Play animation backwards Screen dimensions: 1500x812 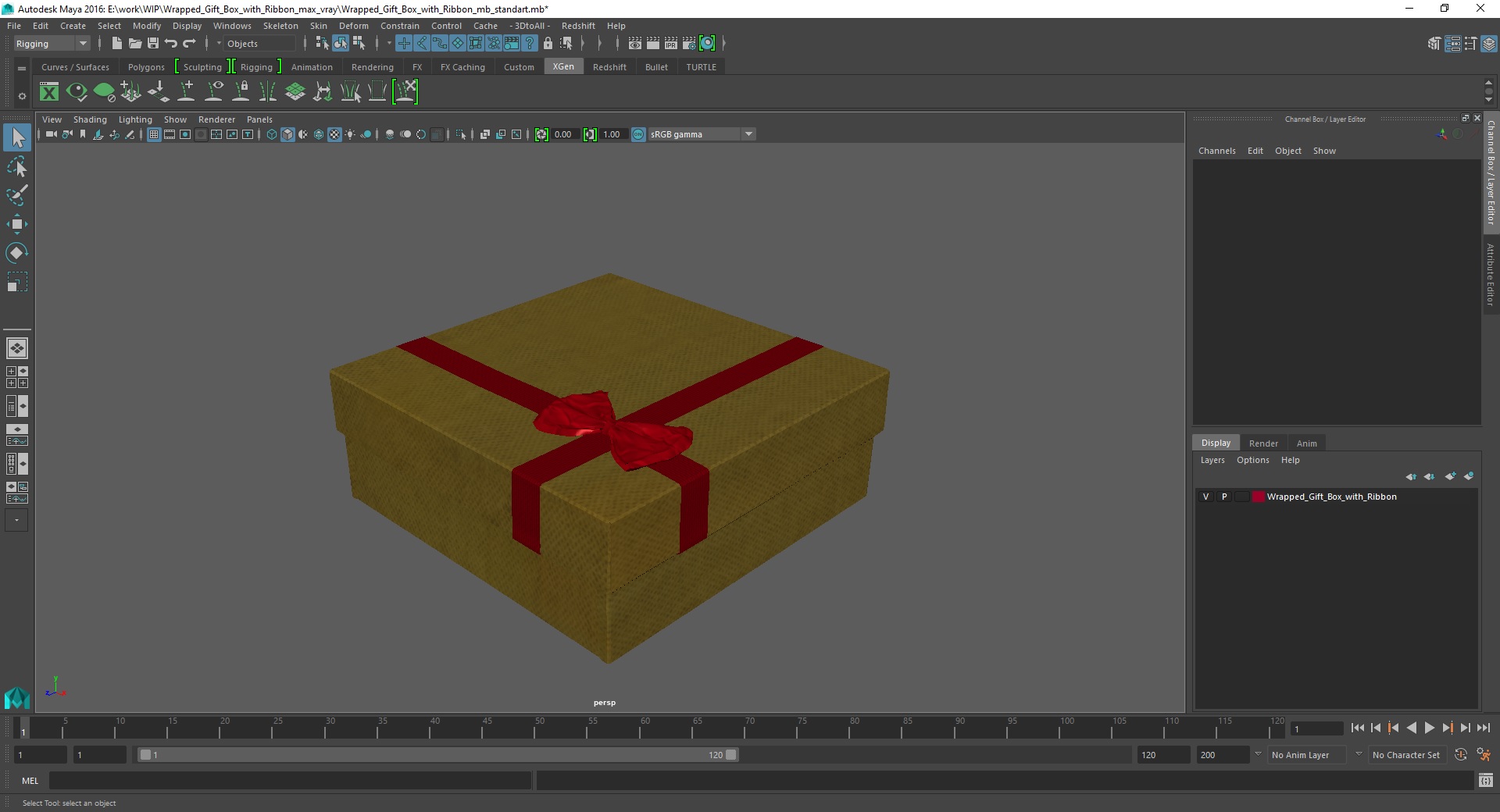(1411, 728)
